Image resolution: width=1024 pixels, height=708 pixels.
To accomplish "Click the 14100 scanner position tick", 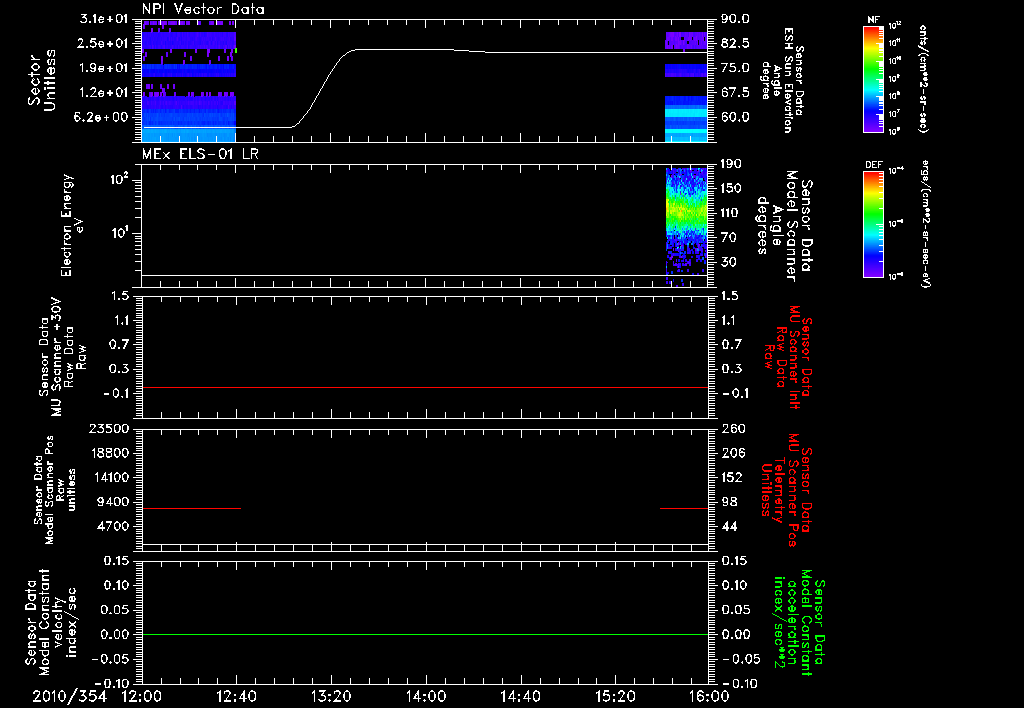I will [x=109, y=477].
